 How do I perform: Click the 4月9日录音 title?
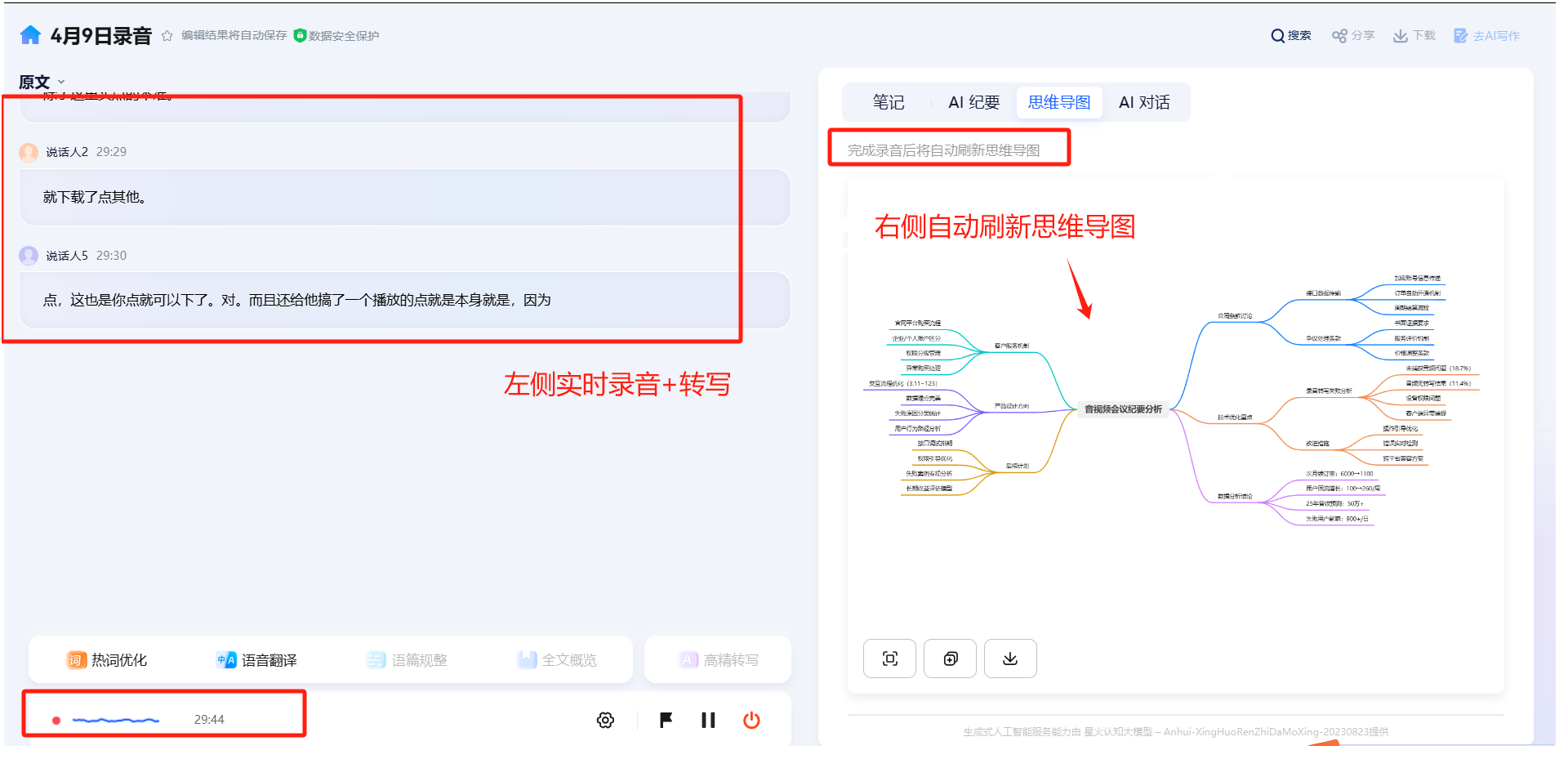click(x=101, y=36)
